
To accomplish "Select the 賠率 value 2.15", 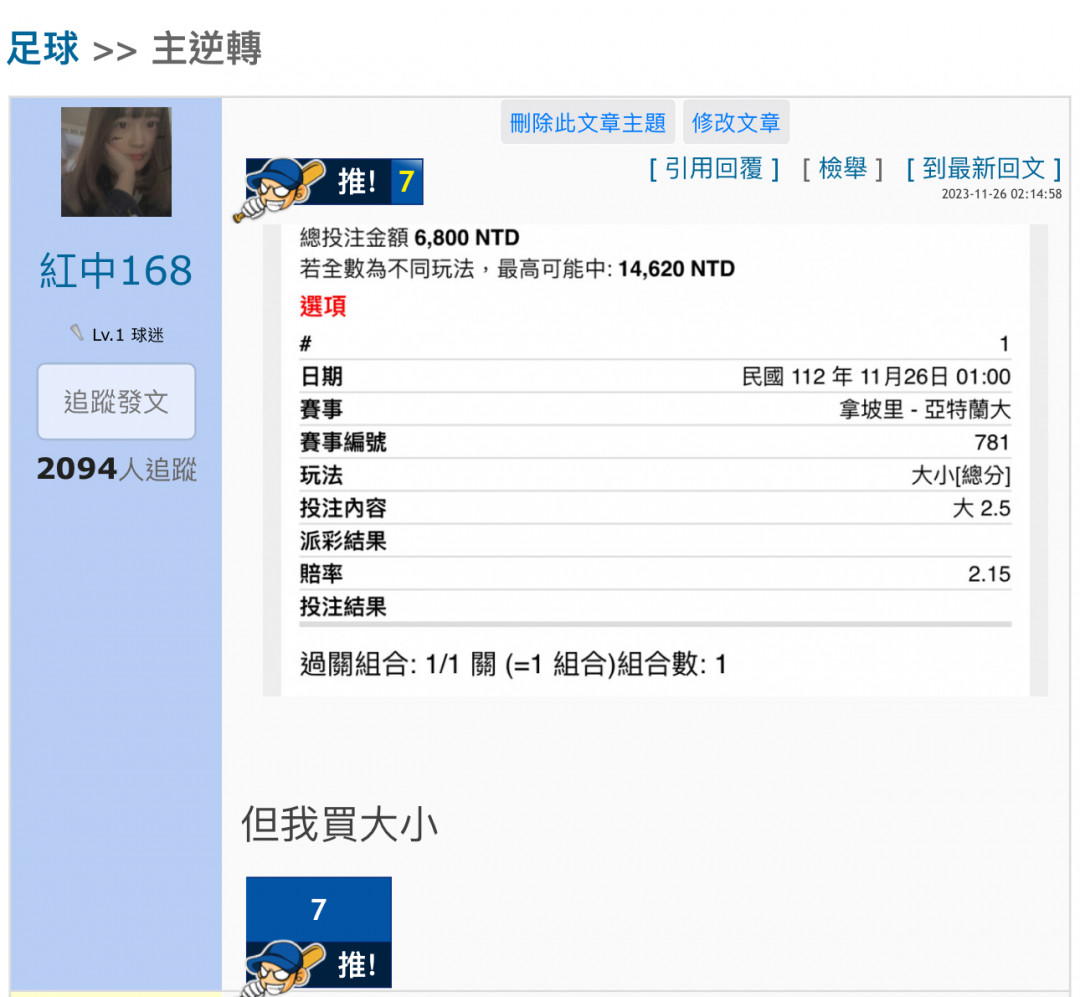I will [x=989, y=574].
